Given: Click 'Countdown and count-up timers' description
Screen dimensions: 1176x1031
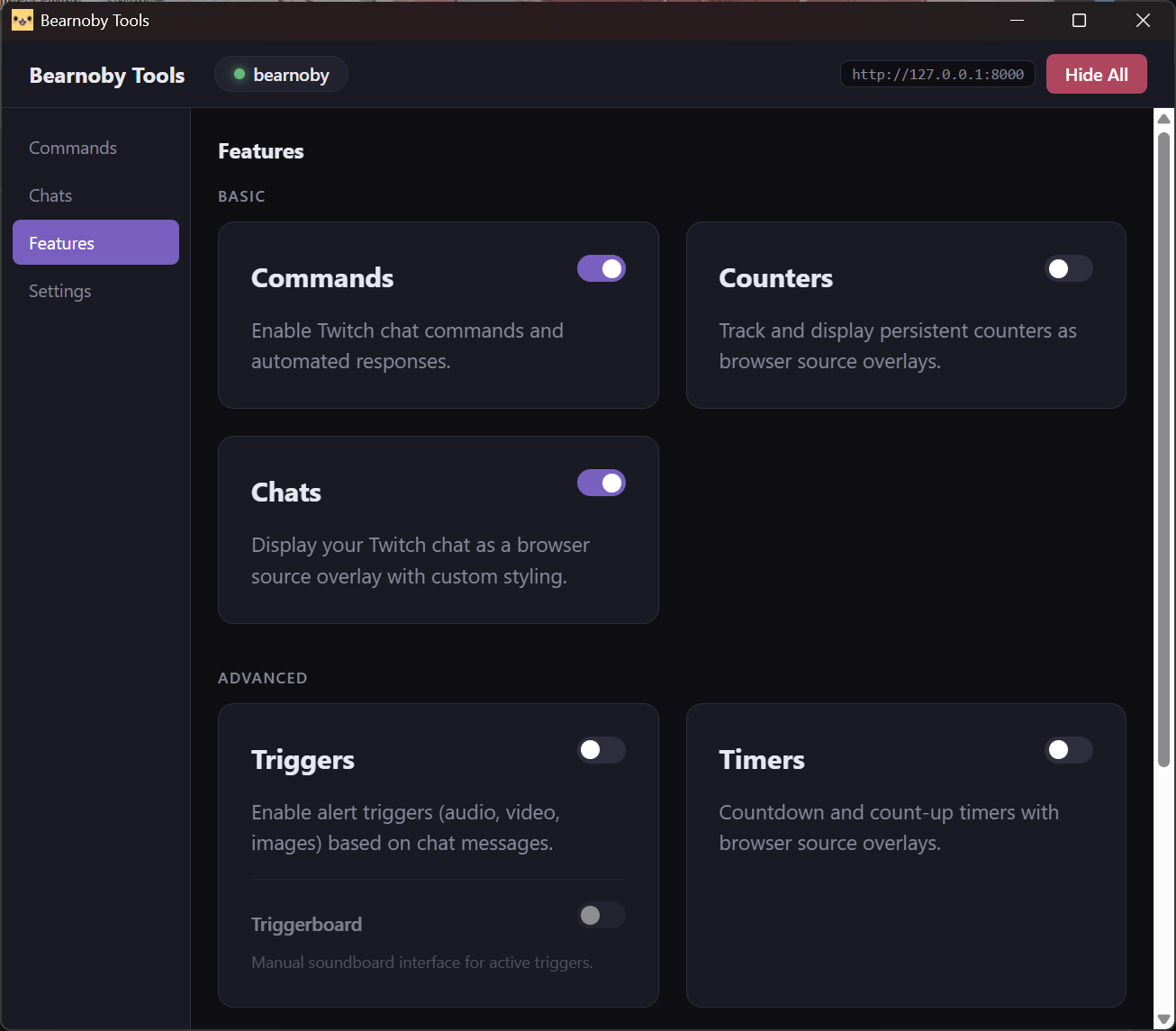Looking at the screenshot, I should 889,828.
